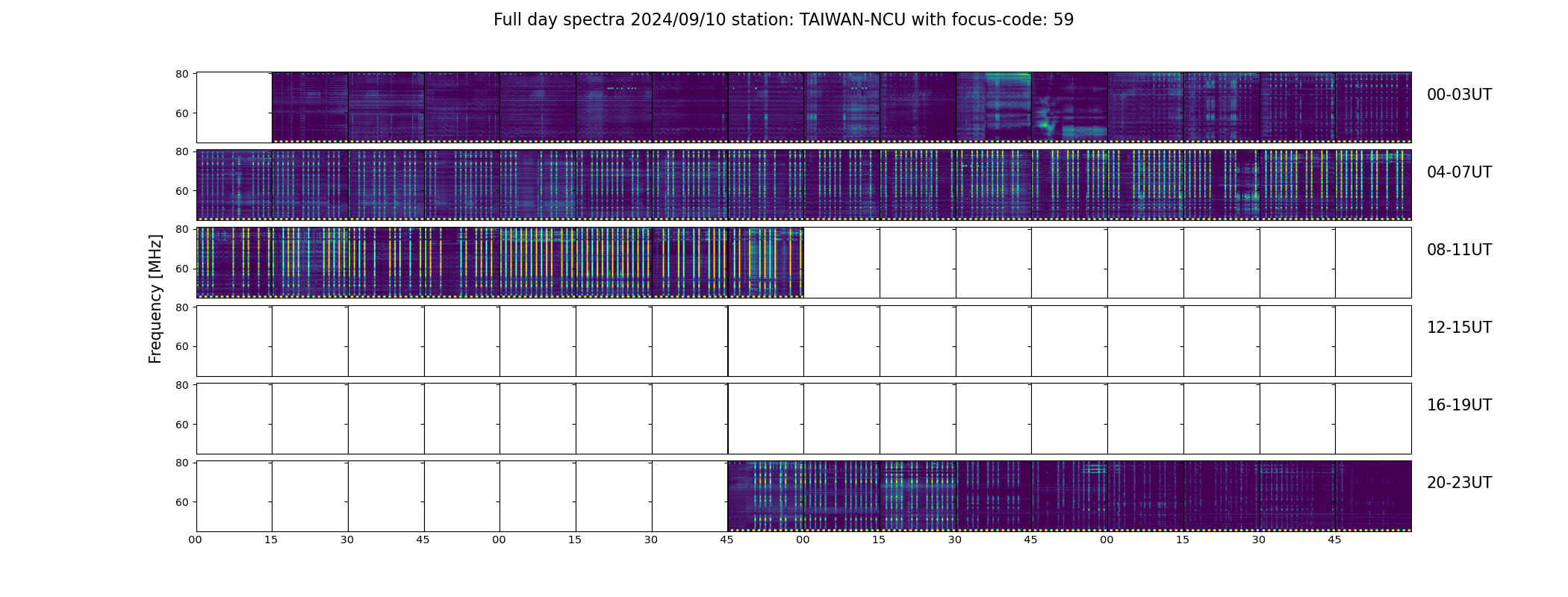Click the 80 tick of the 04-07UT row
The width and height of the screenshot is (1568, 597).
pyautogui.click(x=181, y=151)
